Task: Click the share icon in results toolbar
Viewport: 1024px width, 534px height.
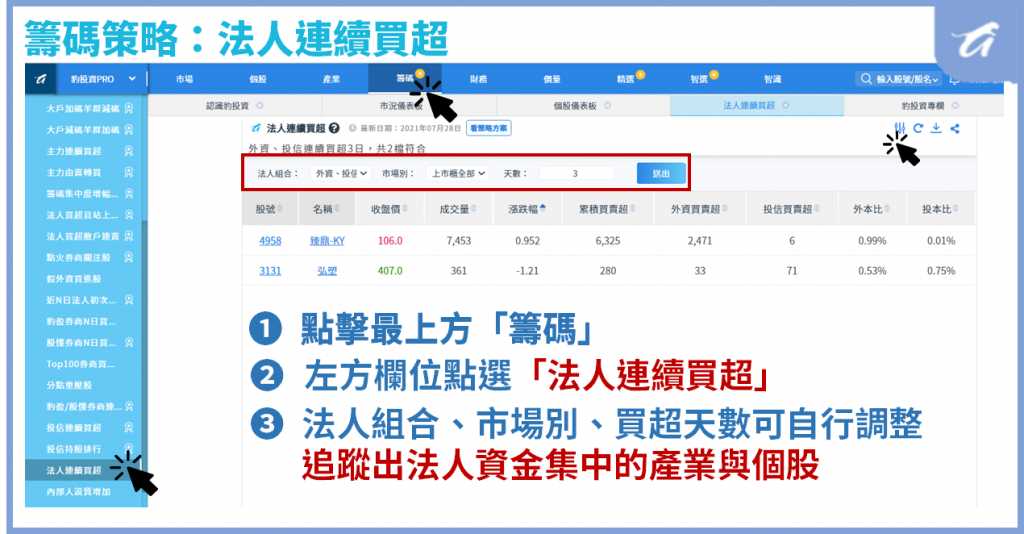Action: pyautogui.click(x=955, y=129)
